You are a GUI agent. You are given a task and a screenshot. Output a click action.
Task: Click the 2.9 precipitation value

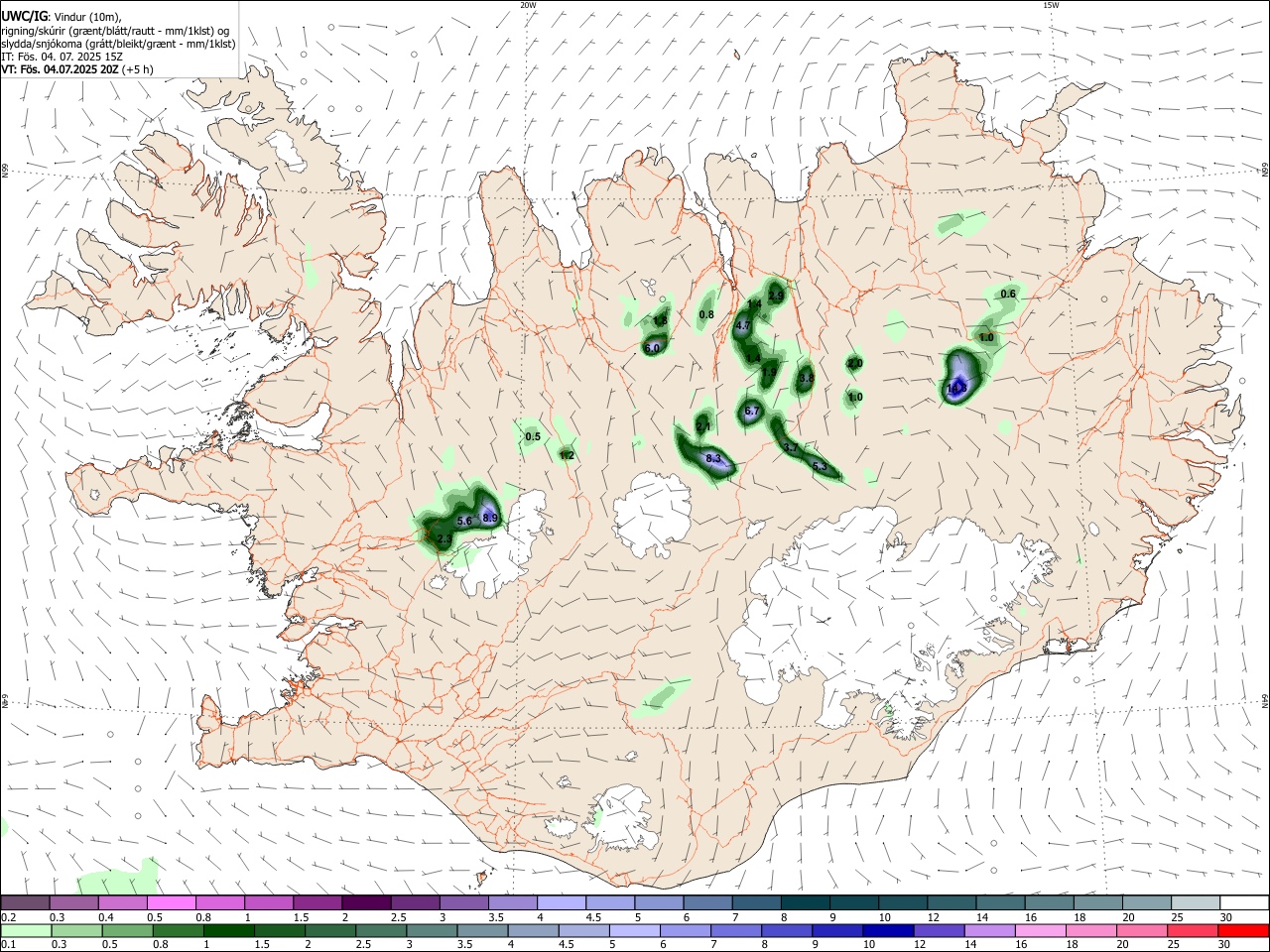(776, 295)
